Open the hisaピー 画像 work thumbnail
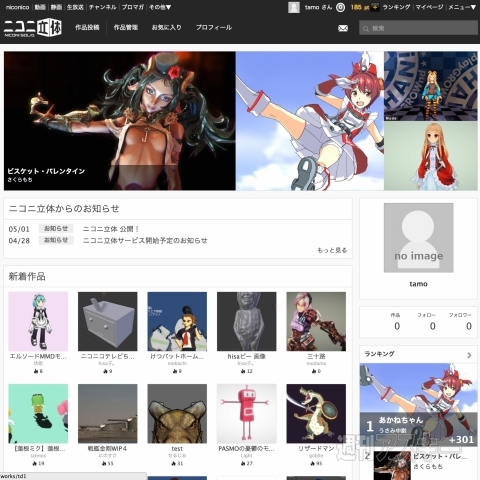This screenshot has width=480, height=480. coord(247,321)
